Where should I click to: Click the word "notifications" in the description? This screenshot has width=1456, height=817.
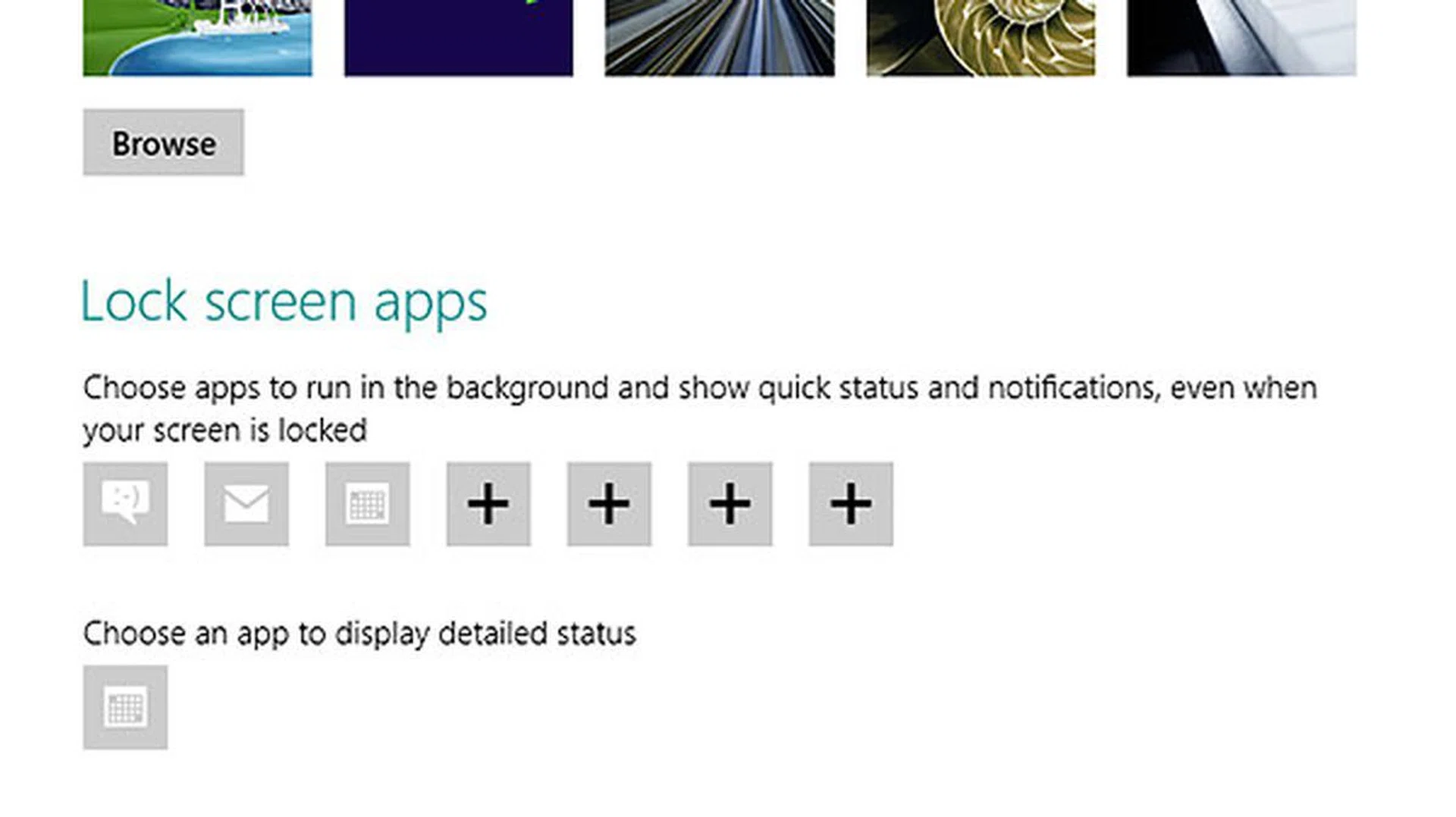click(x=1073, y=388)
